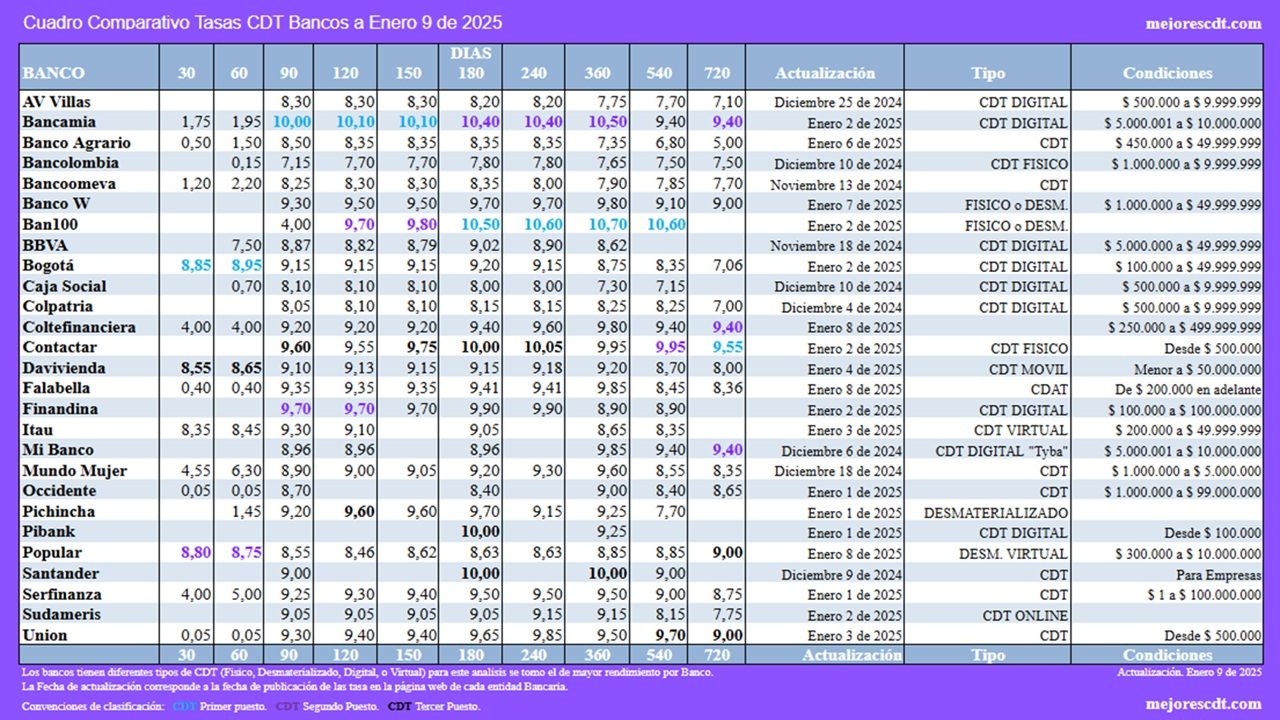1280x720 pixels.
Task: Click Contactar's 9,55 rate at 720 days
Action: 728,348
